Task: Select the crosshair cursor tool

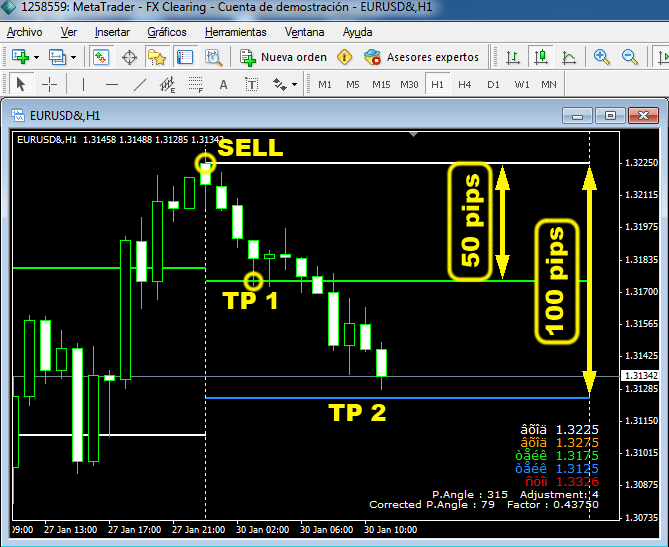Action: pyautogui.click(x=49, y=84)
